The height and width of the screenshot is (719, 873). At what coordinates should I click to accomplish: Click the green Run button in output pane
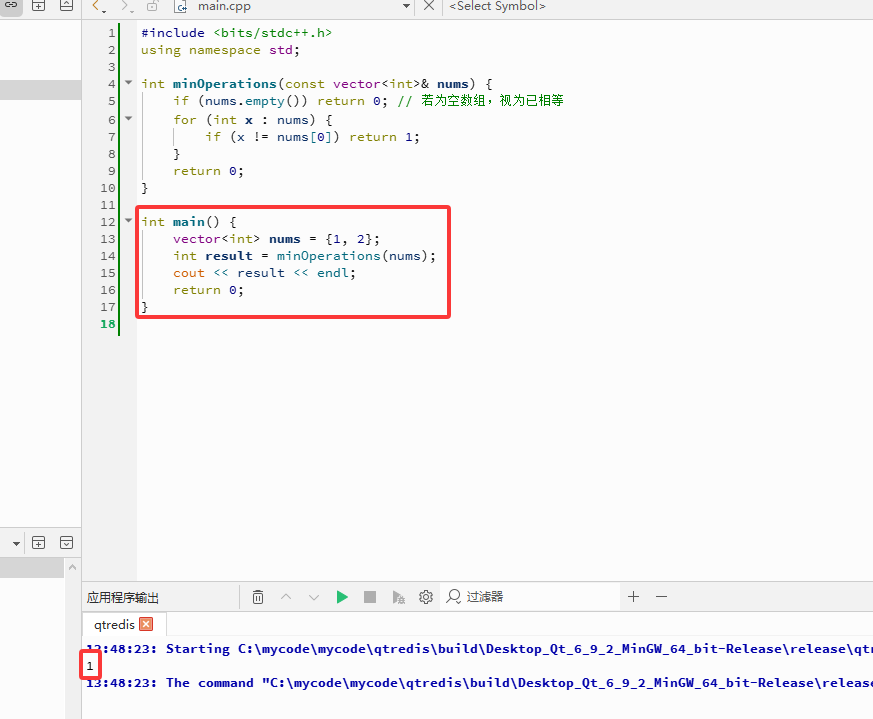342,597
